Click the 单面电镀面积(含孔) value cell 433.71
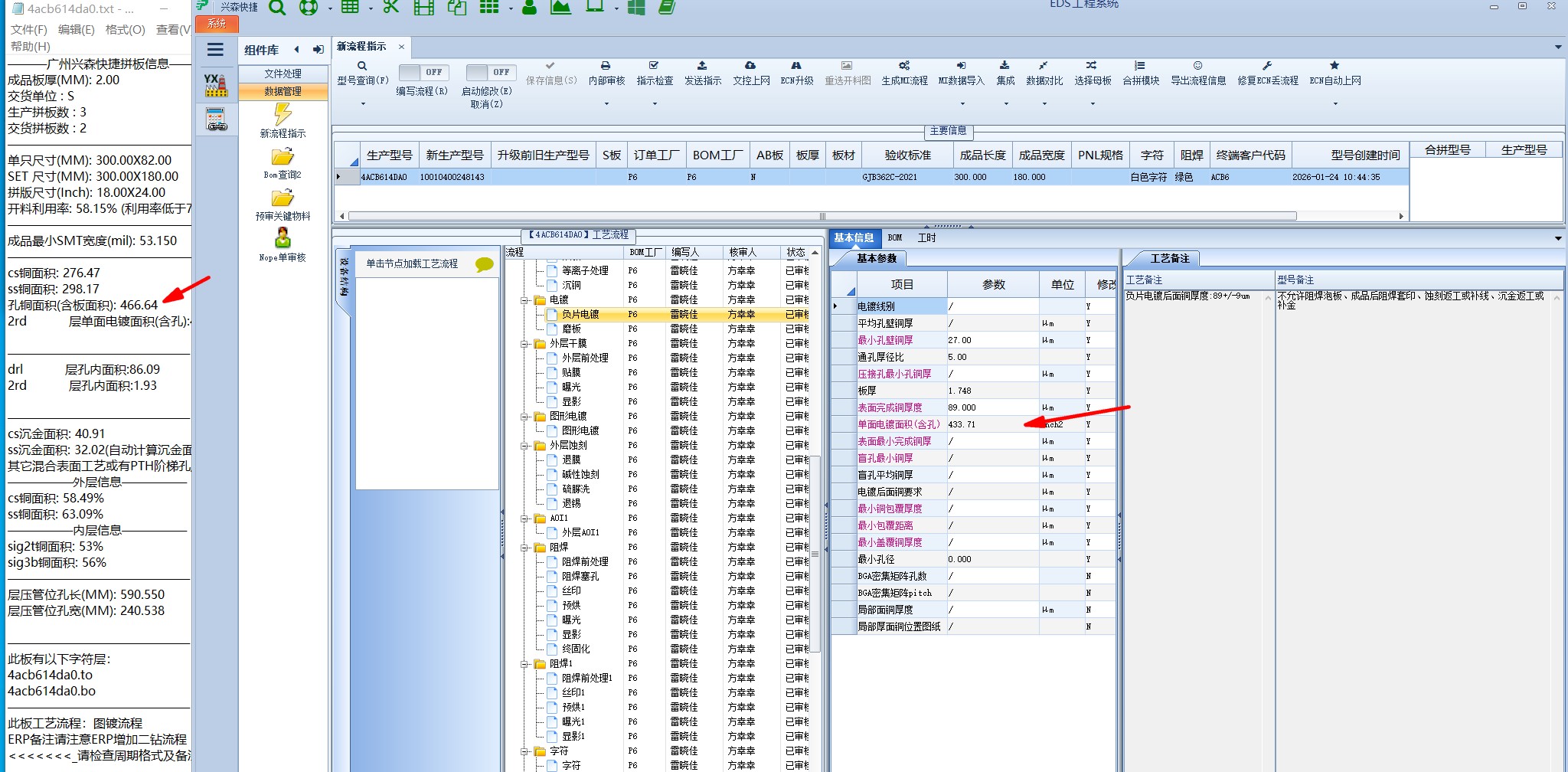Screen dimensions: 1568x772 (x=993, y=424)
